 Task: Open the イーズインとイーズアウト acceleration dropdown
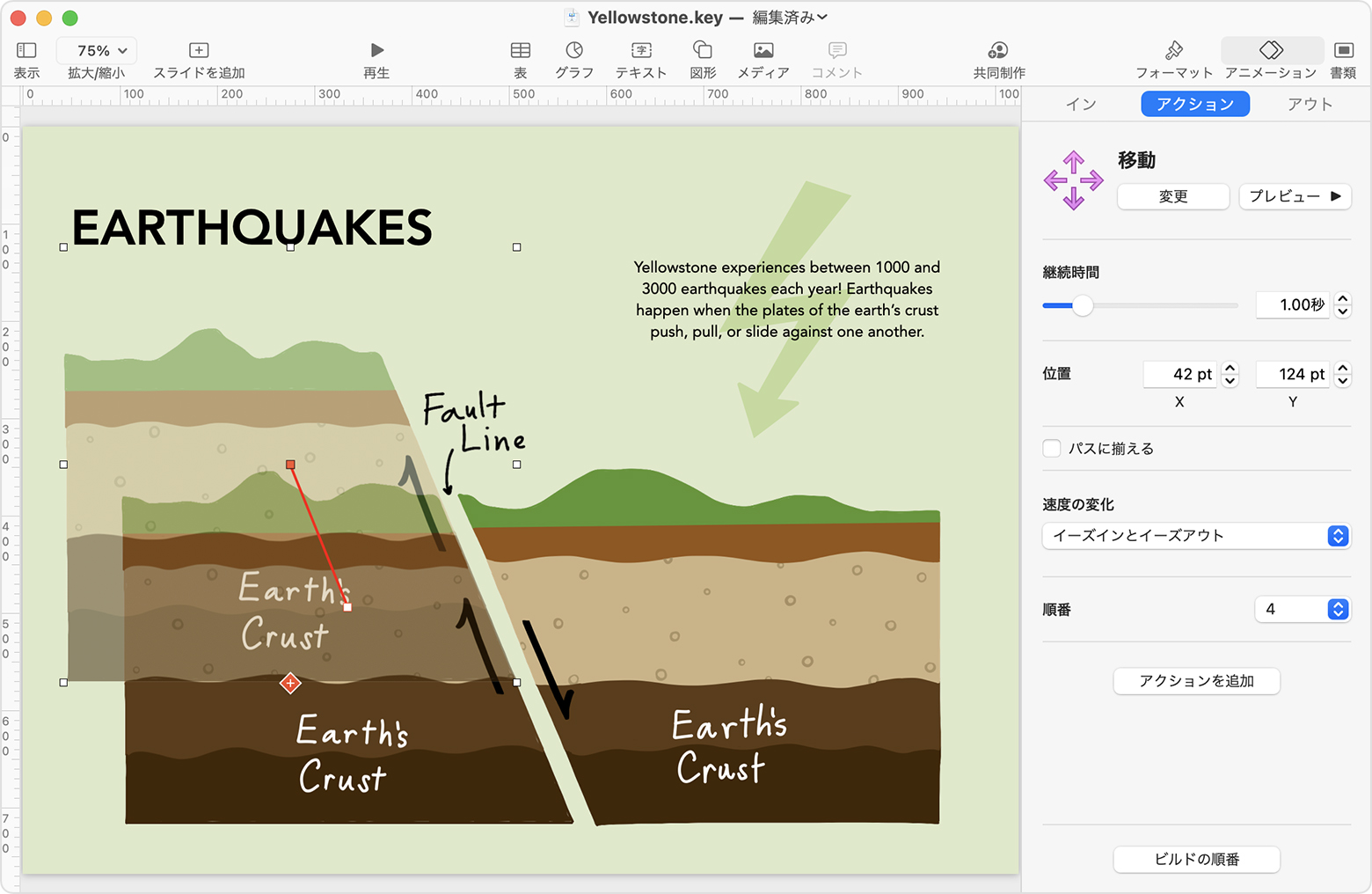click(1196, 535)
